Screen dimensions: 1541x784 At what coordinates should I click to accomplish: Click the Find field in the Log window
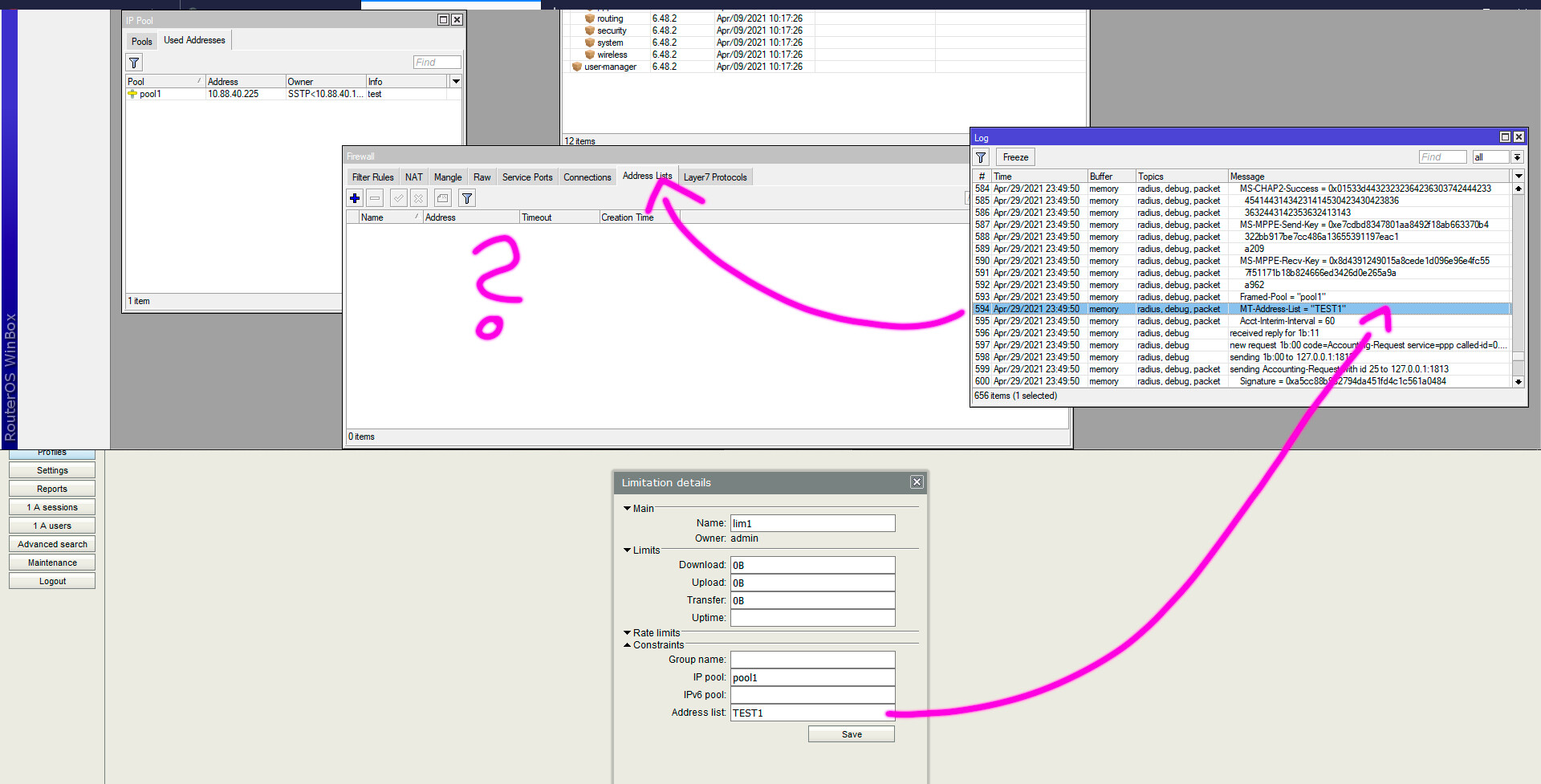(x=1442, y=157)
